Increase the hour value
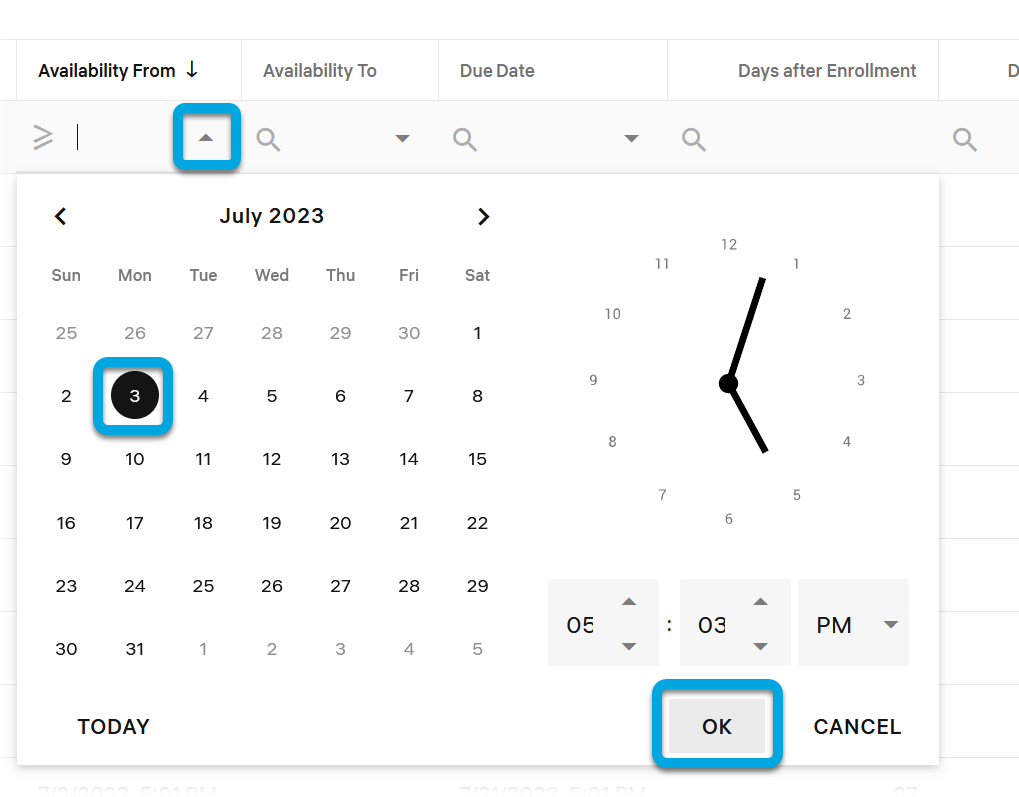Image resolution: width=1019 pixels, height=797 pixels. pyautogui.click(x=629, y=602)
